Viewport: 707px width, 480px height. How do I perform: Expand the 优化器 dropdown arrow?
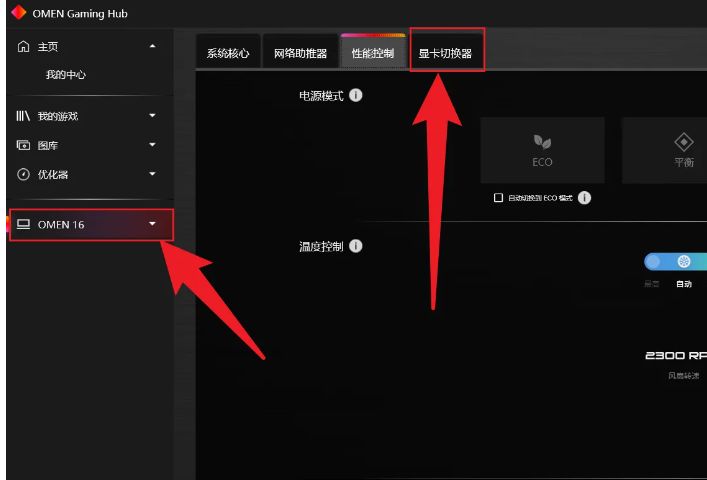pyautogui.click(x=152, y=174)
